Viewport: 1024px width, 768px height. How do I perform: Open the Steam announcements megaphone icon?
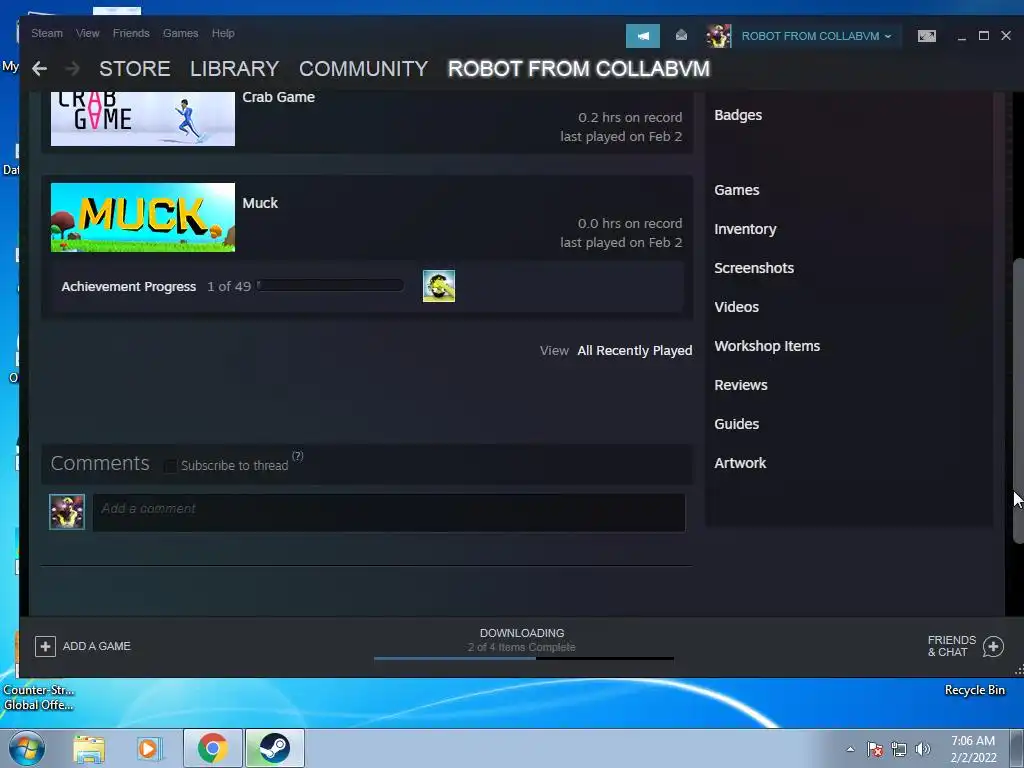click(x=643, y=36)
